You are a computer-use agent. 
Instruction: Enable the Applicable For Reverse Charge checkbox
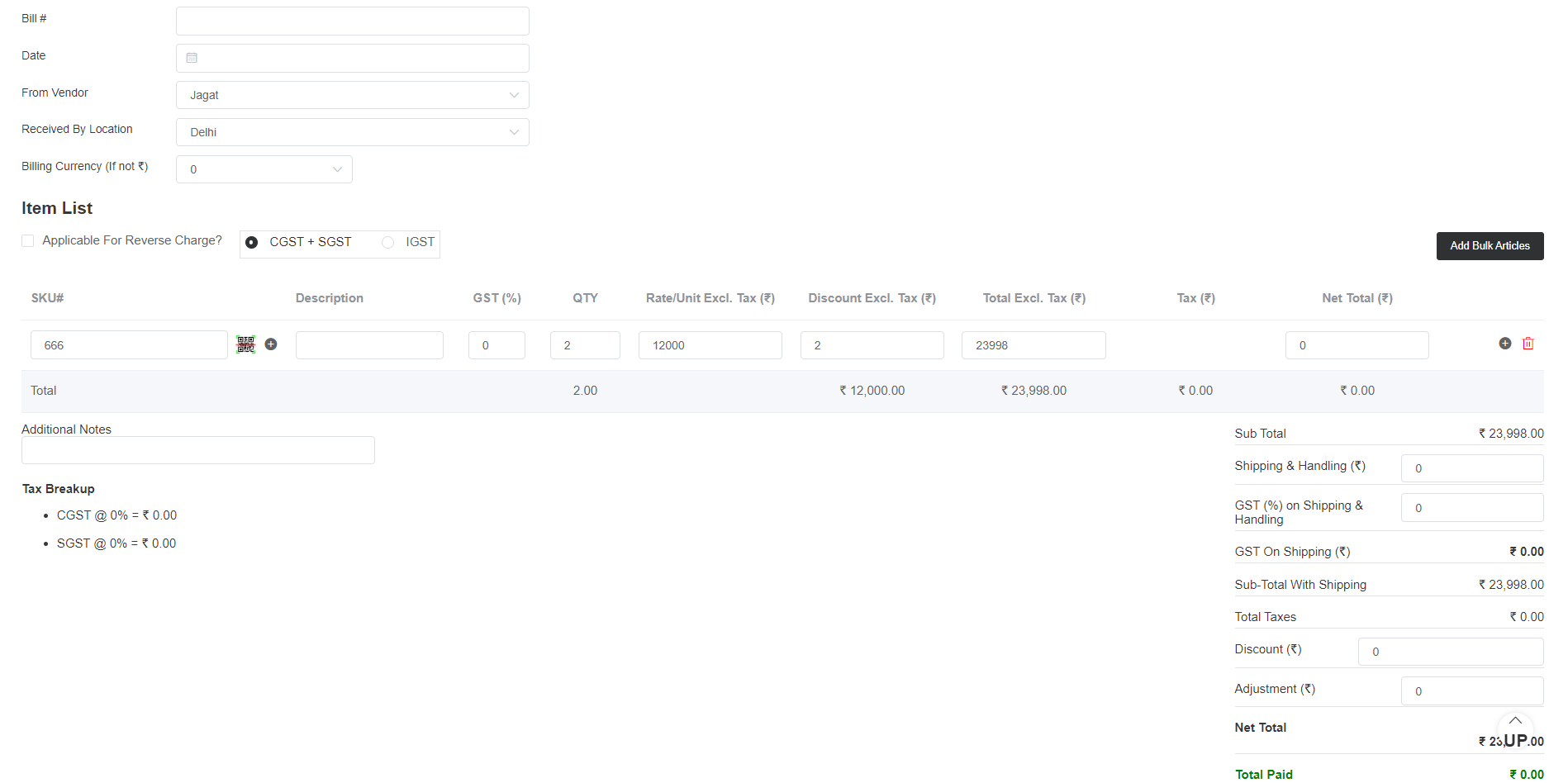click(27, 240)
